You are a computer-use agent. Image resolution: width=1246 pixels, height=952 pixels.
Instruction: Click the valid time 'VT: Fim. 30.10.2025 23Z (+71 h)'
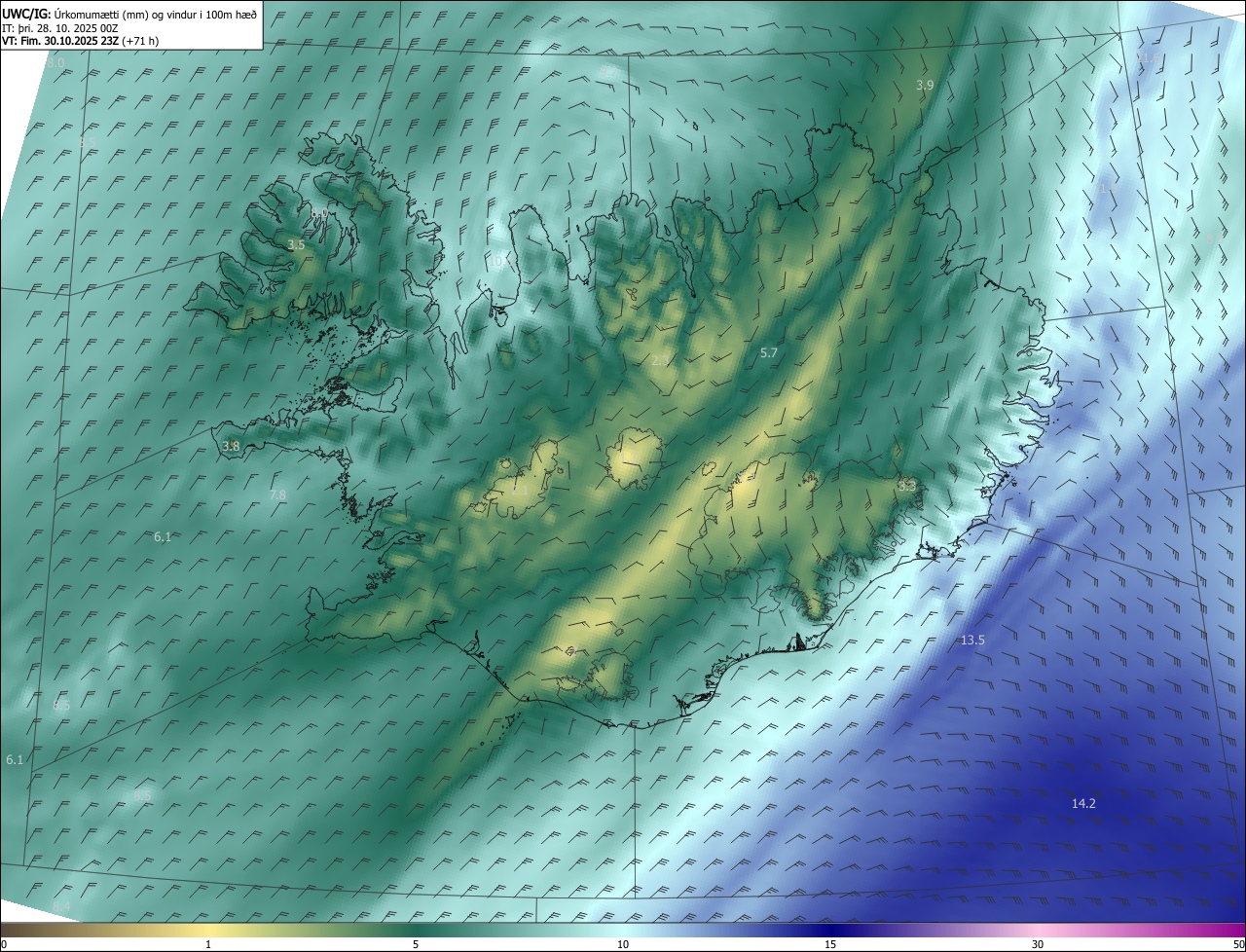[81, 41]
